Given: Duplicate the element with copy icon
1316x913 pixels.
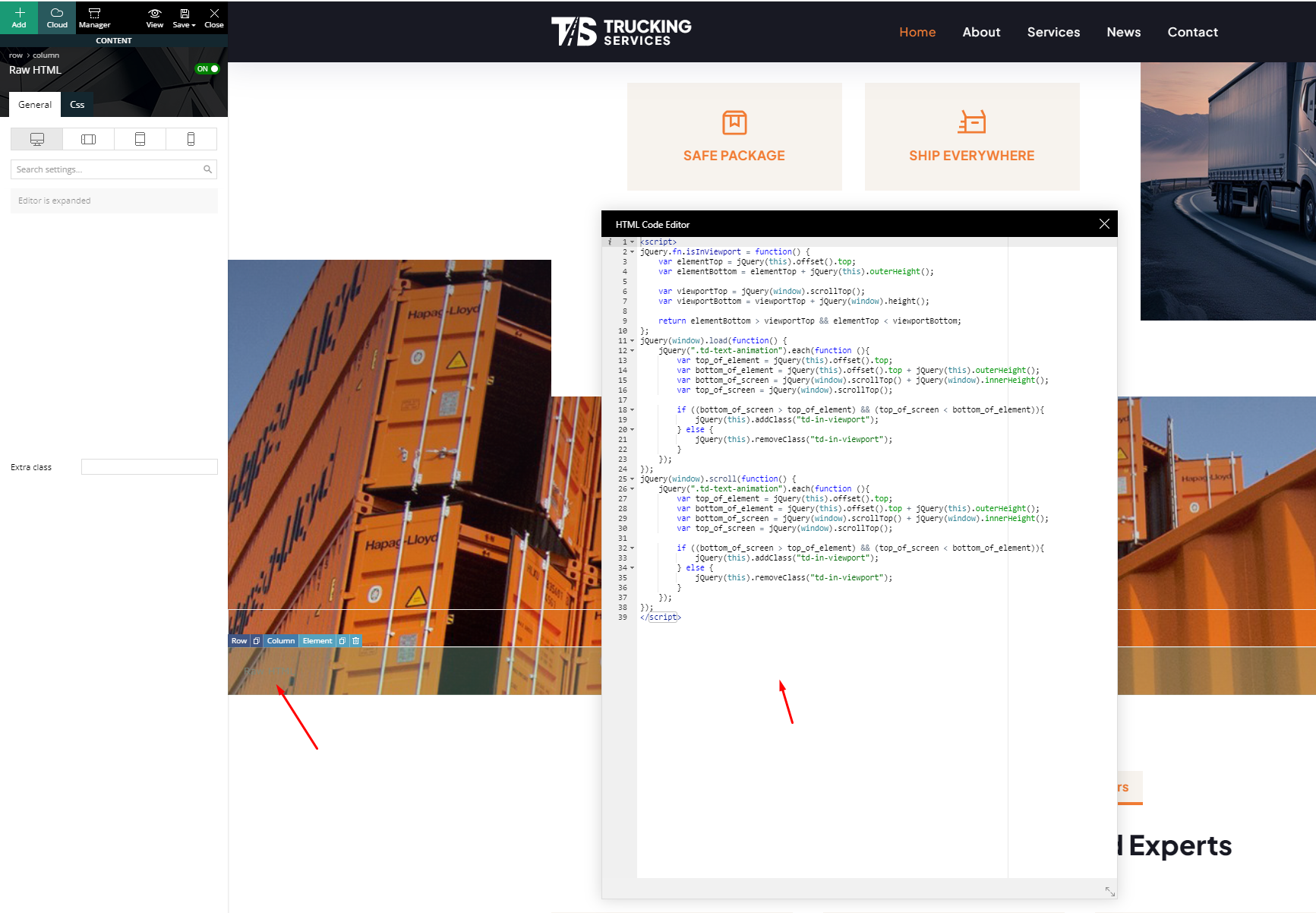Looking at the screenshot, I should [x=342, y=641].
